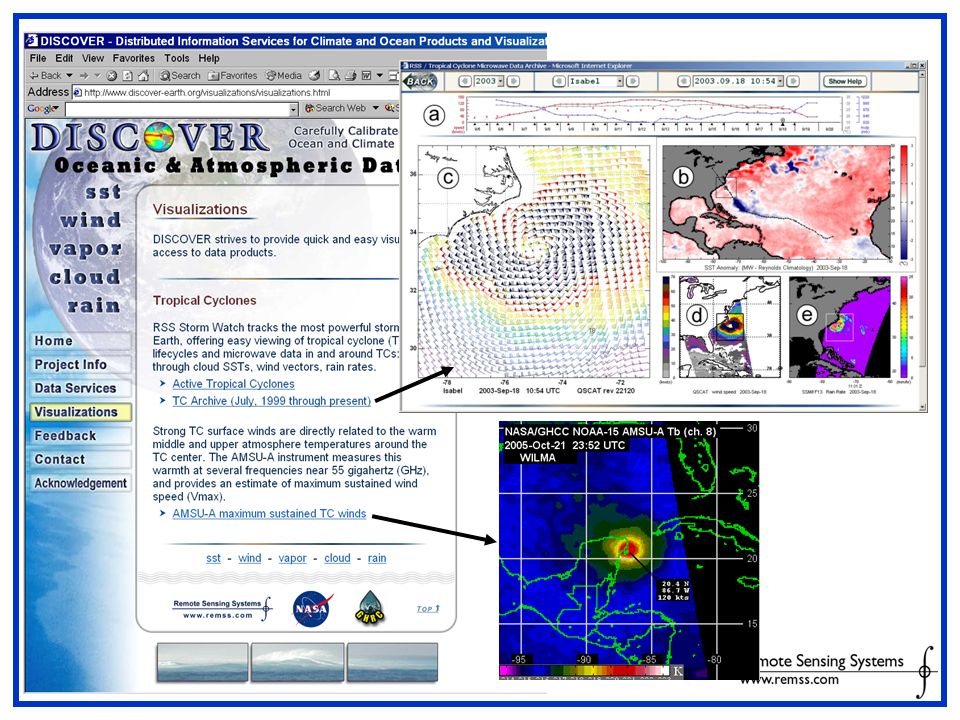Click the BACK arrow in TC Archive window

click(x=419, y=81)
